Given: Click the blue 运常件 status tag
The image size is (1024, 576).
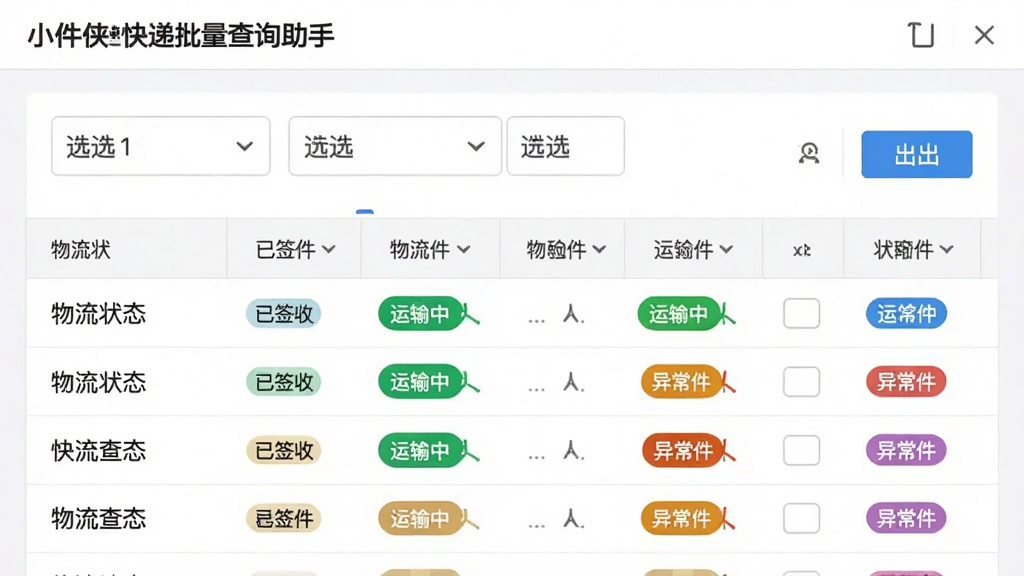Looking at the screenshot, I should (906, 313).
